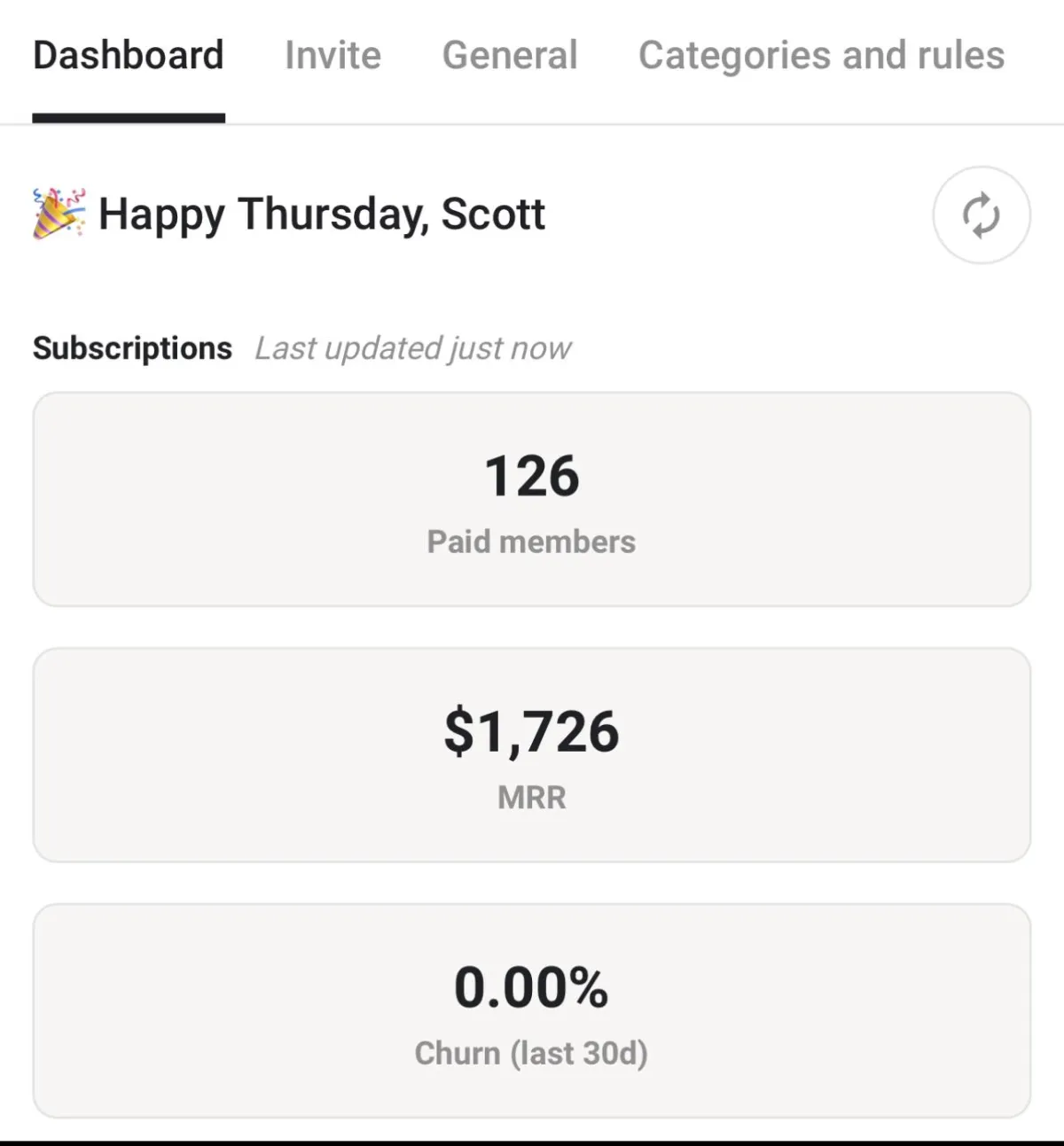Select the Paid members label
This screenshot has width=1064, height=1146.
(x=532, y=542)
